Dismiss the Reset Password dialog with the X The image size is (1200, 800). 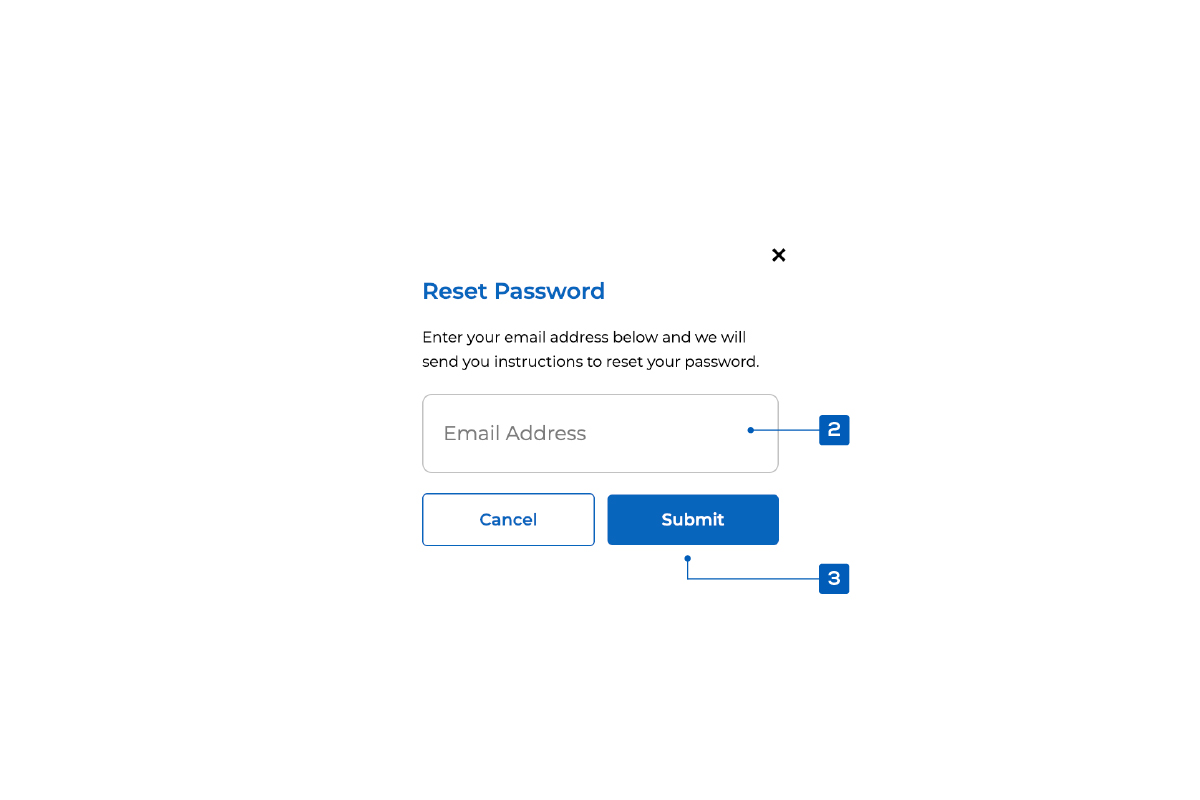click(778, 255)
